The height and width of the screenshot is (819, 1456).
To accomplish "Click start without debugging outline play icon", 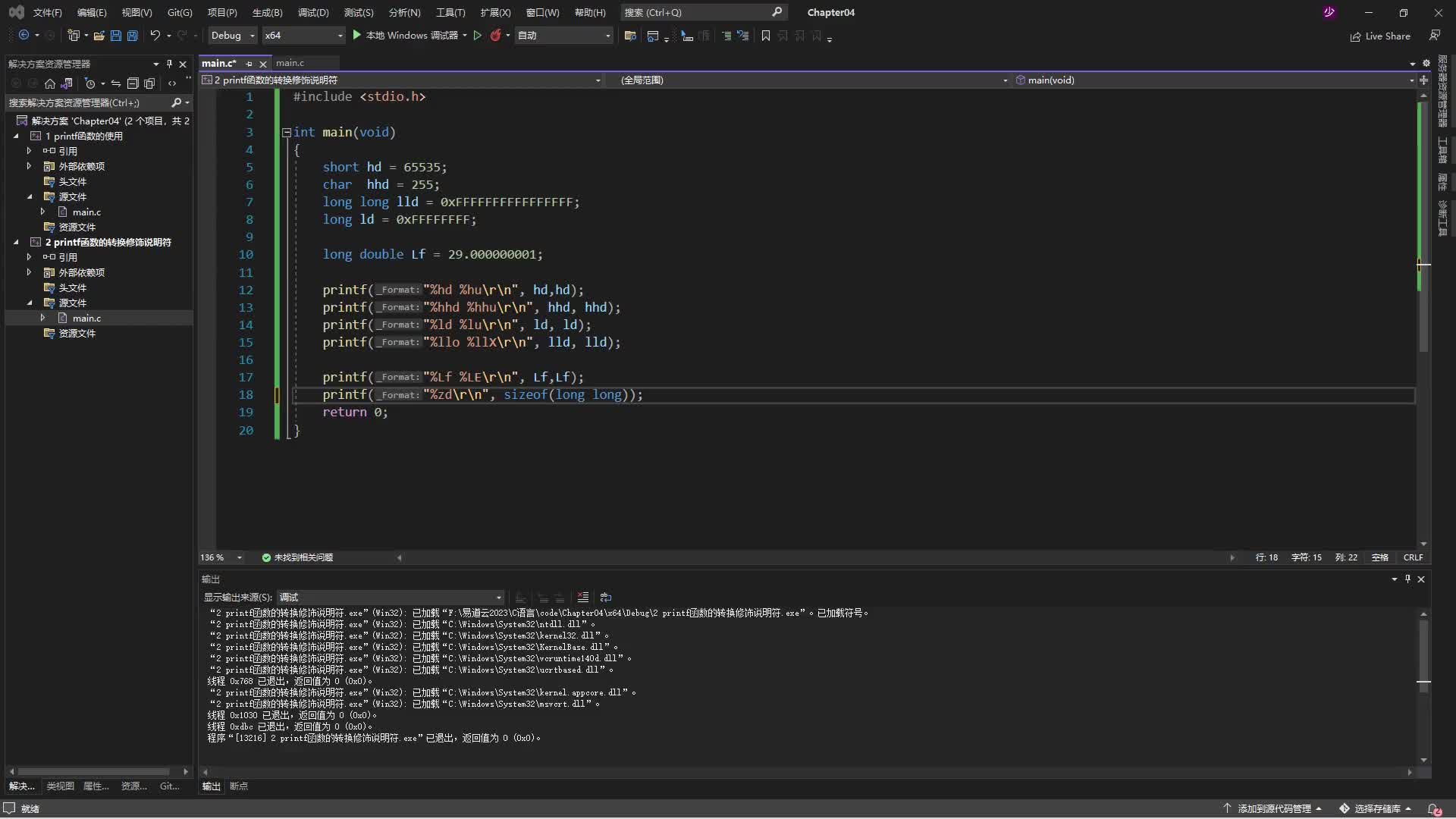I will (x=477, y=35).
